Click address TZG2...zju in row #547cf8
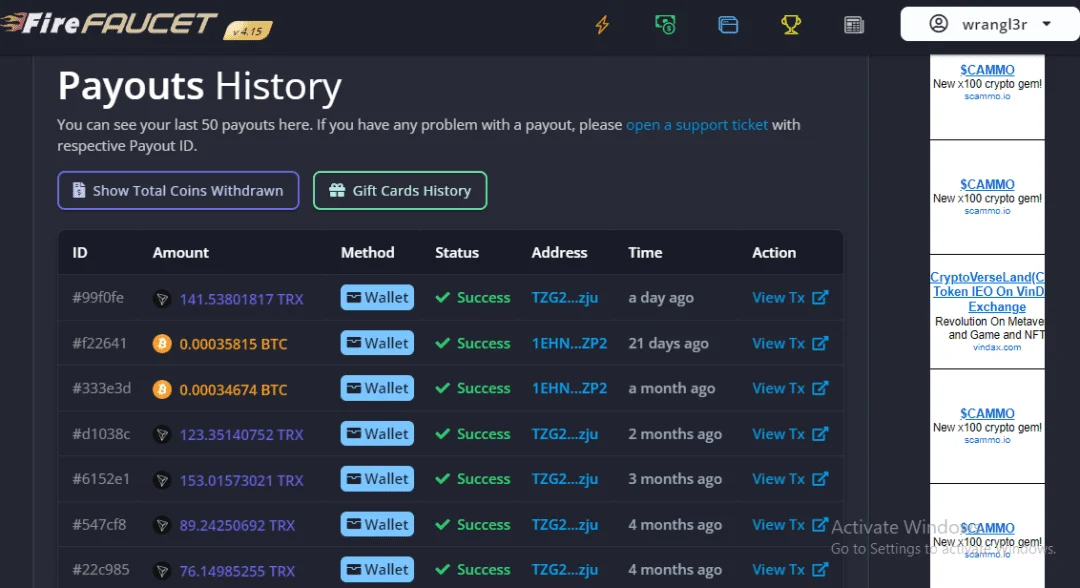This screenshot has width=1080, height=588. point(565,524)
